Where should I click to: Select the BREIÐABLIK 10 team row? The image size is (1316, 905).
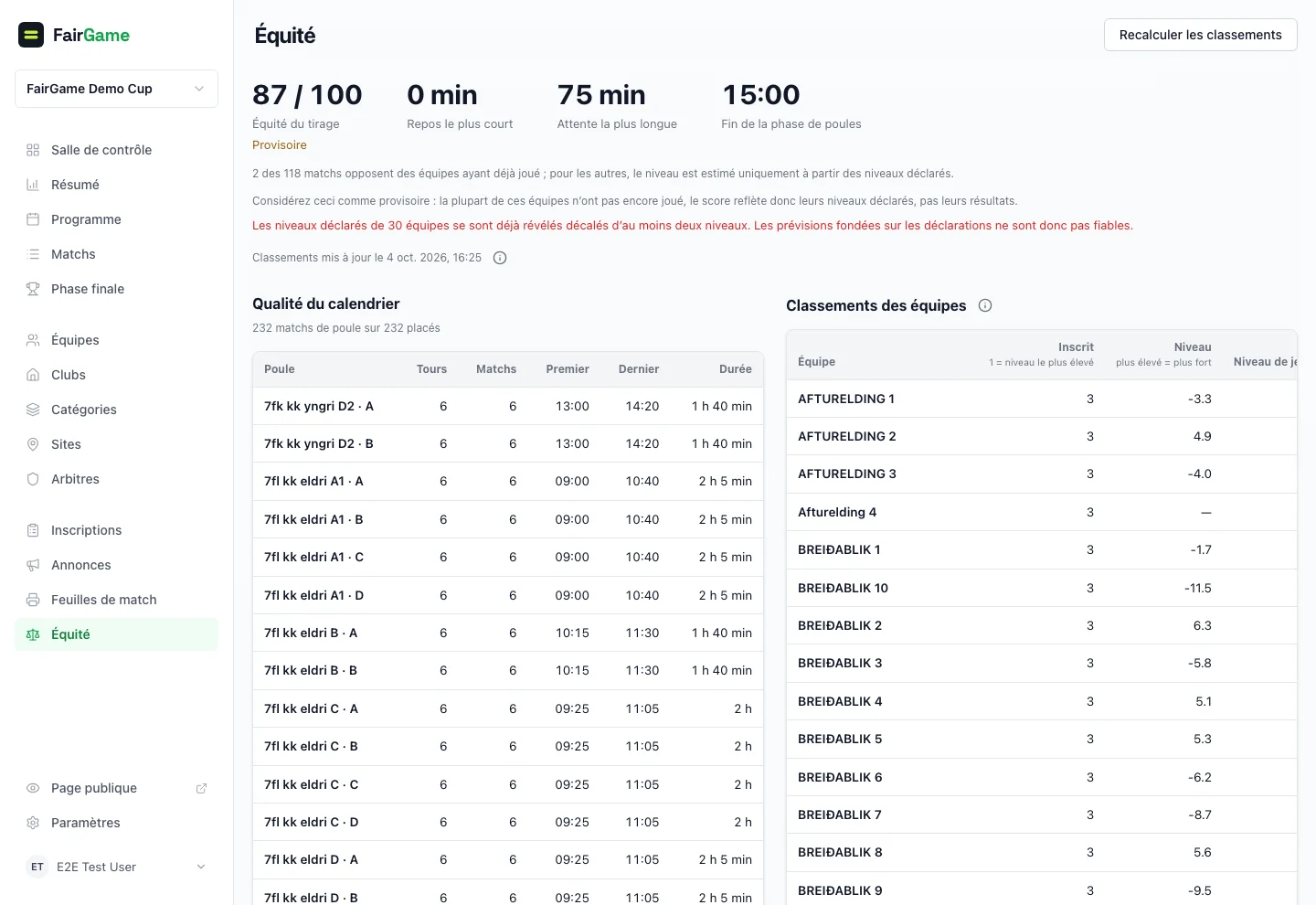[1042, 588]
